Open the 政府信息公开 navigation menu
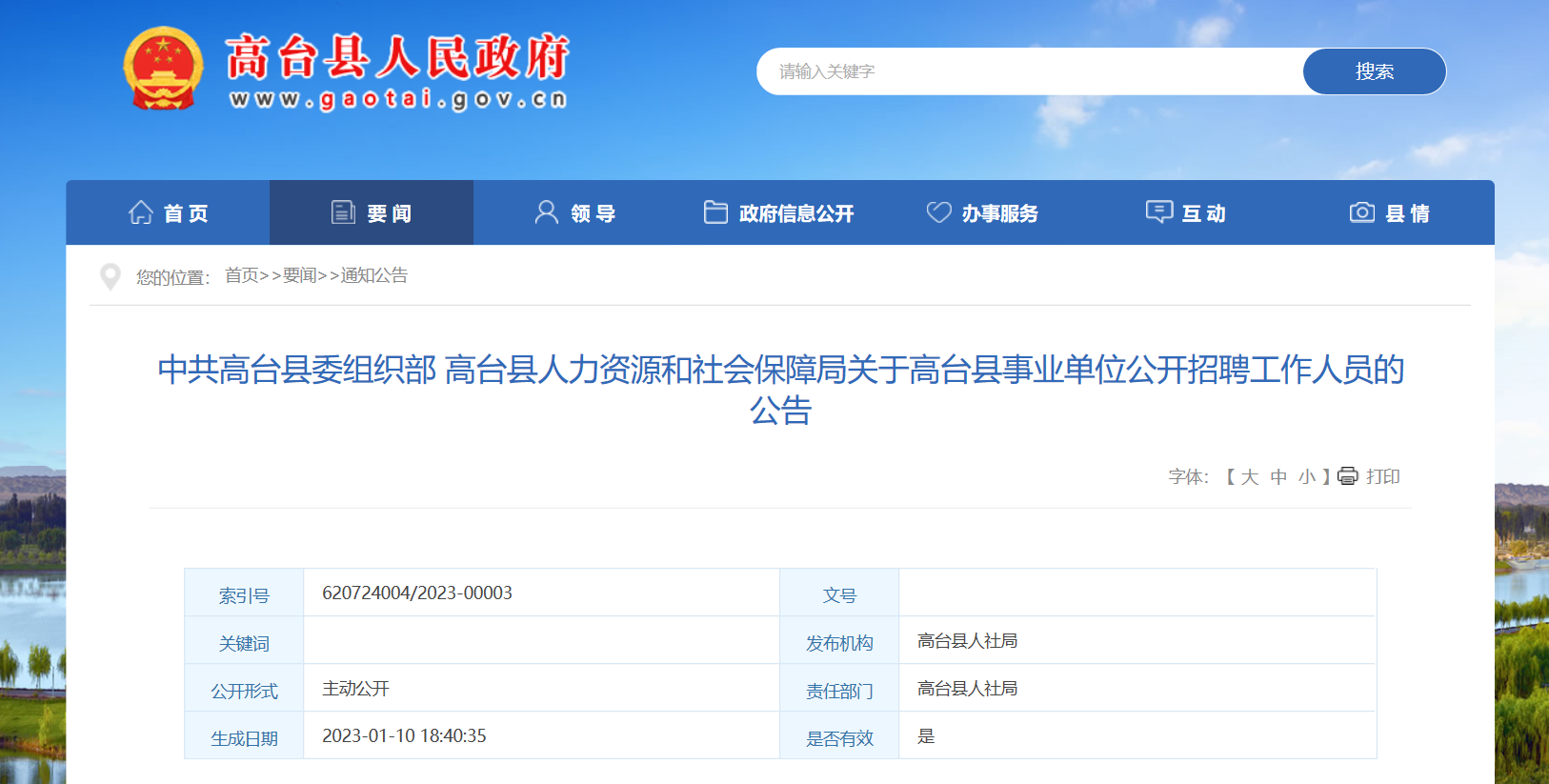The height and width of the screenshot is (784, 1549). pyautogui.click(x=779, y=212)
